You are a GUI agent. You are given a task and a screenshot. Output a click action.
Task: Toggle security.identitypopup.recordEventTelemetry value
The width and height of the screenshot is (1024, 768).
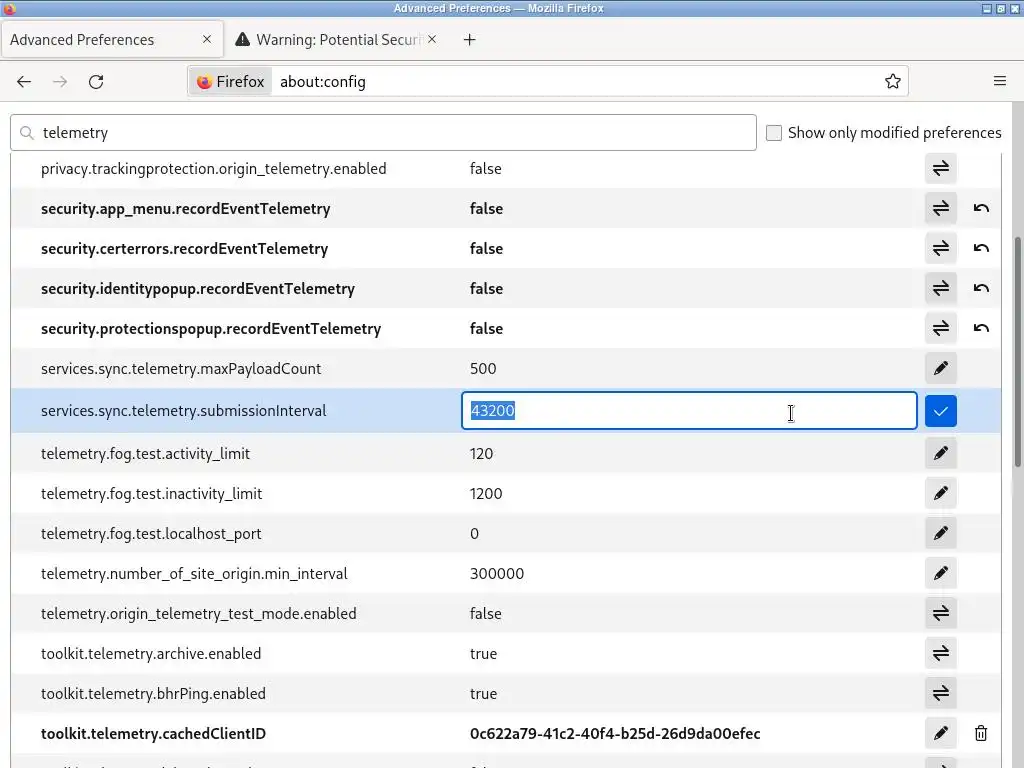coord(940,288)
